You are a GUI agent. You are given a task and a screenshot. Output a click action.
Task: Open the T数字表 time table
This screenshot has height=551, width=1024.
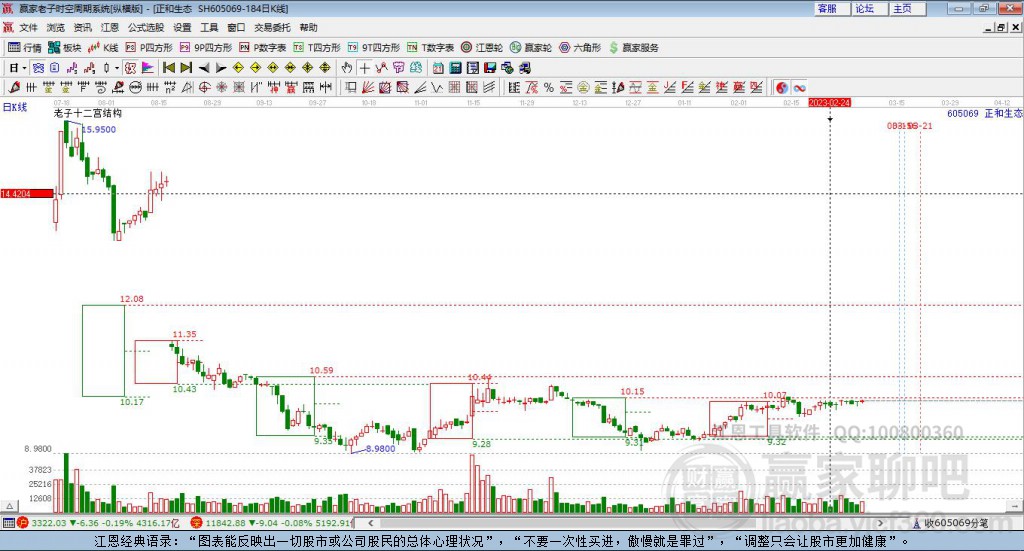click(x=430, y=48)
